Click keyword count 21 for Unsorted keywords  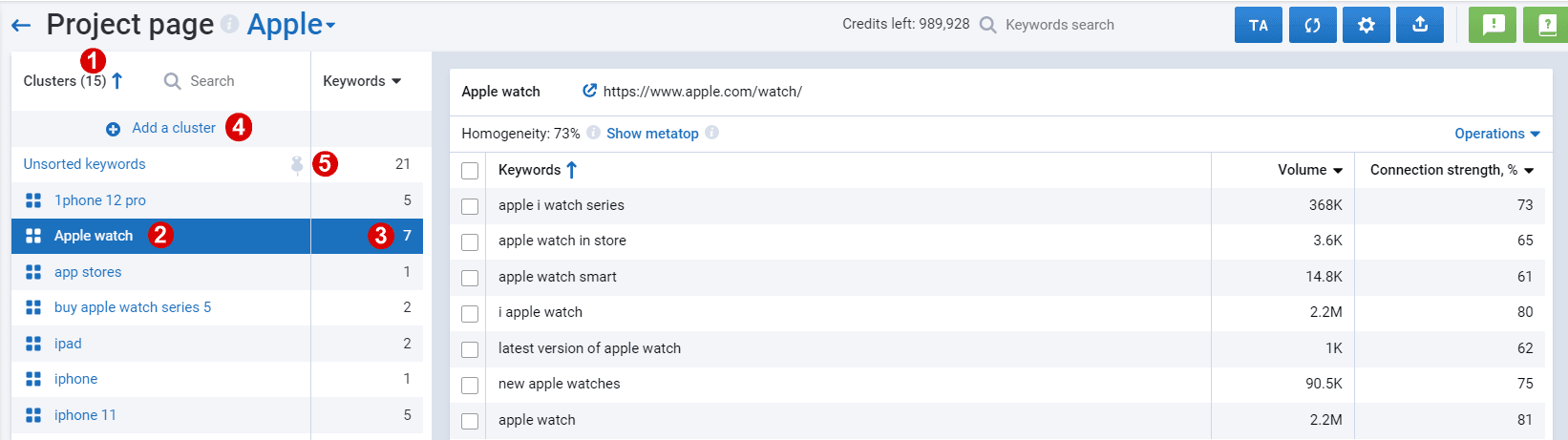click(x=403, y=164)
